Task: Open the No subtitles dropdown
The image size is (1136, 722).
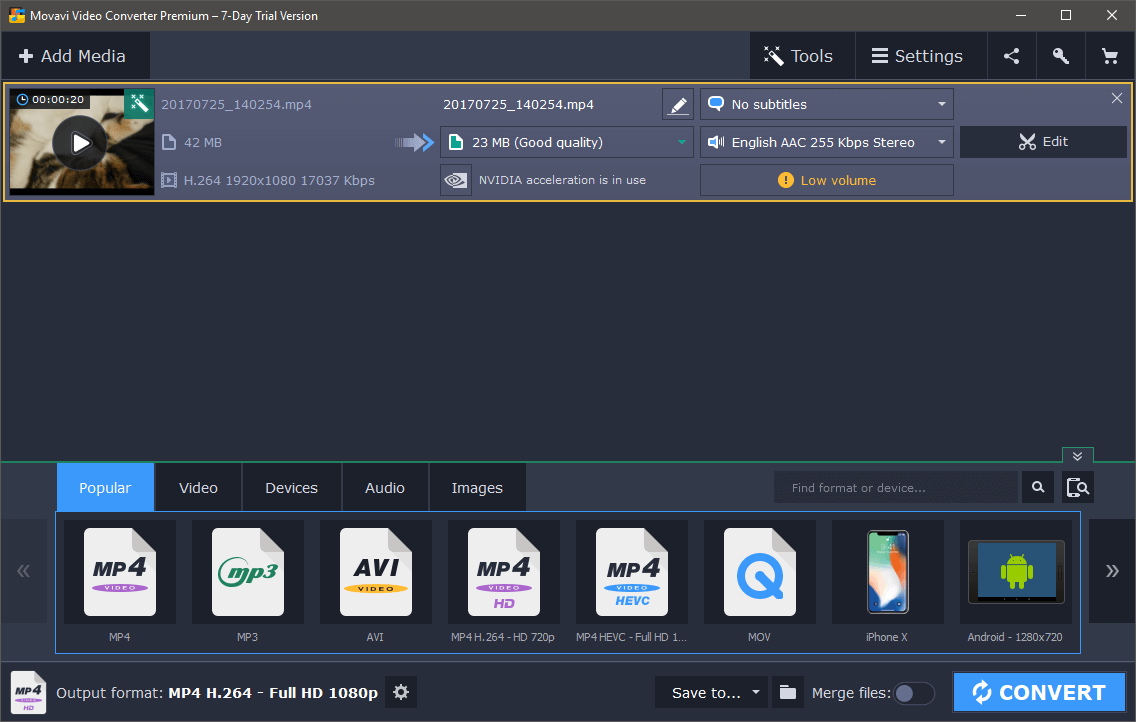Action: click(x=826, y=103)
